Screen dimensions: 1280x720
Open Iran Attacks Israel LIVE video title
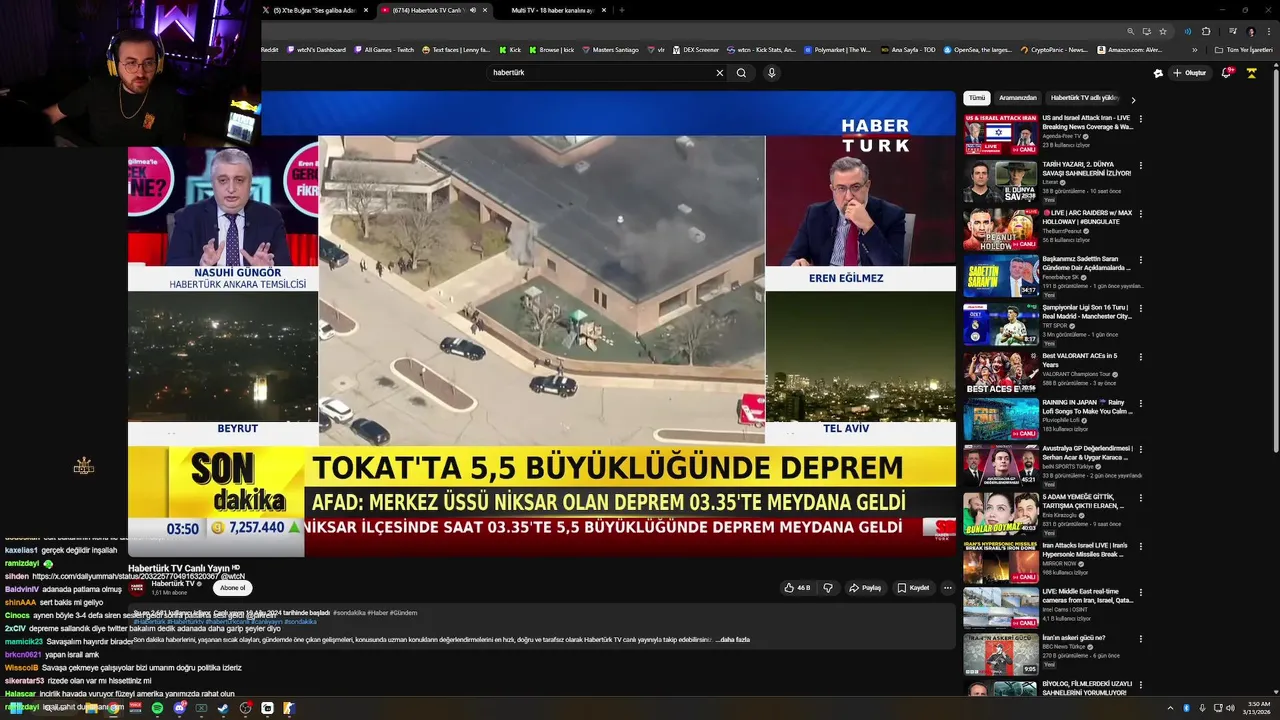click(1085, 550)
